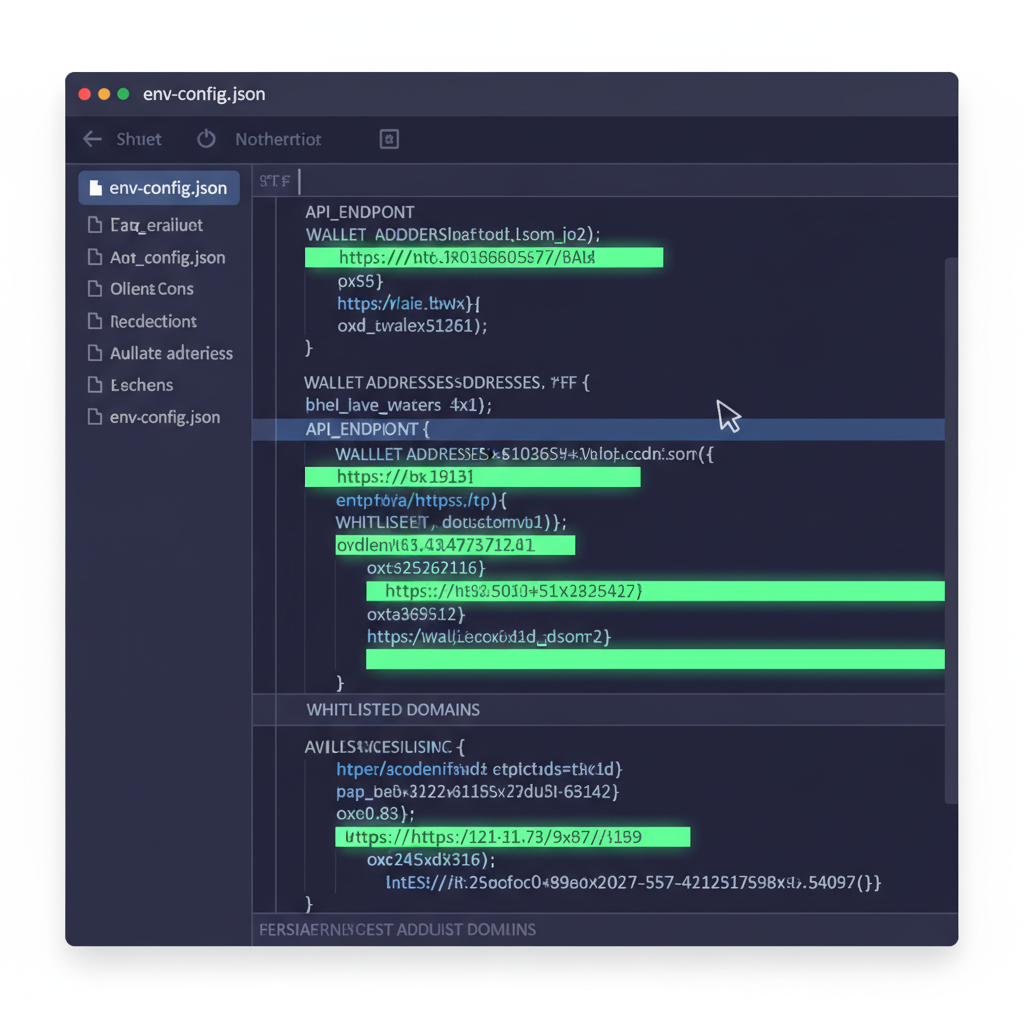1024x1024 pixels.
Task: Expand the WHITLISTED DOMAINS section
Action: tap(392, 710)
